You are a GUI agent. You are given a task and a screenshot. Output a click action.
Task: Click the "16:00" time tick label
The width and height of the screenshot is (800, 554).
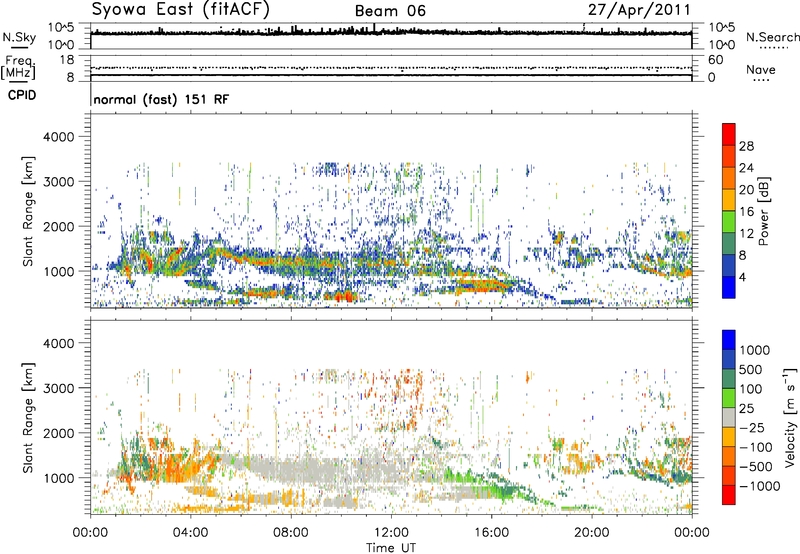point(491,533)
